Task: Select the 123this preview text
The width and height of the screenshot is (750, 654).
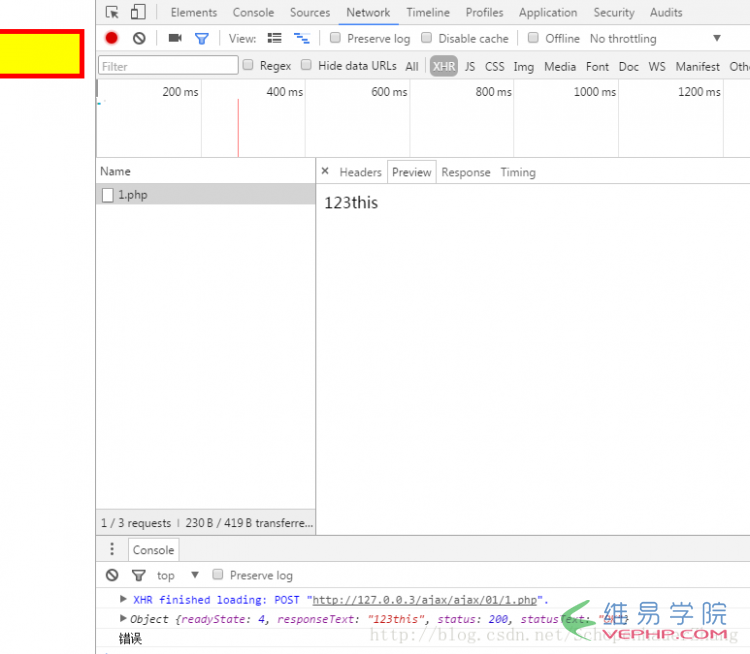Action: (351, 203)
